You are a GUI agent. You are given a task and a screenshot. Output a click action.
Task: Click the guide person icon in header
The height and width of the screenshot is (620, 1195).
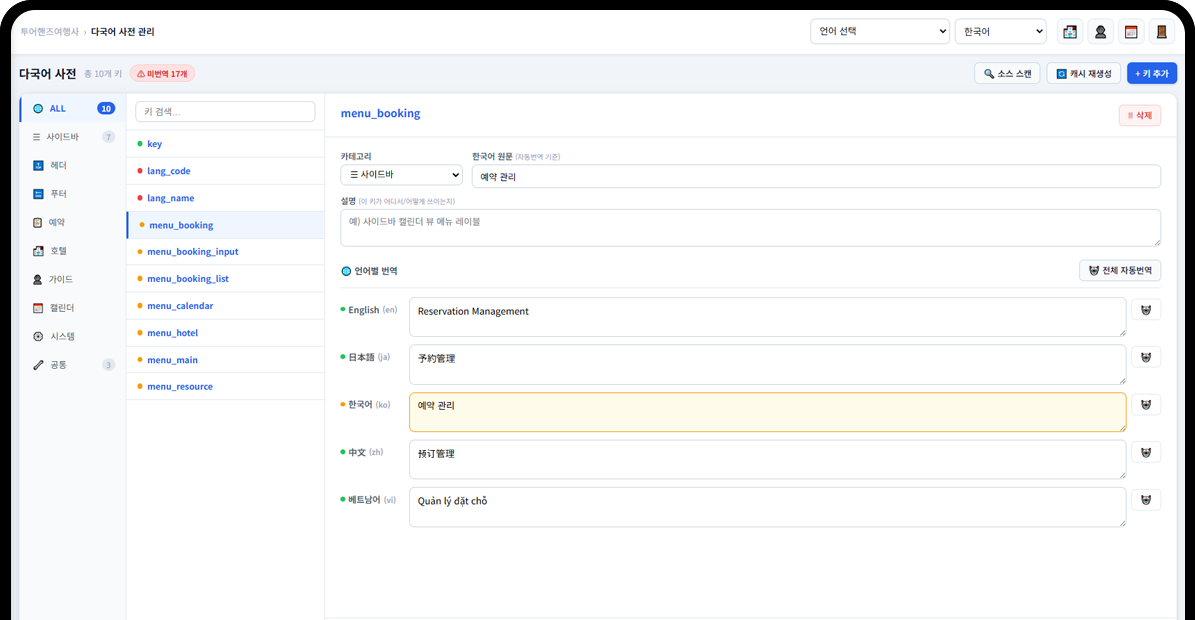click(1101, 32)
